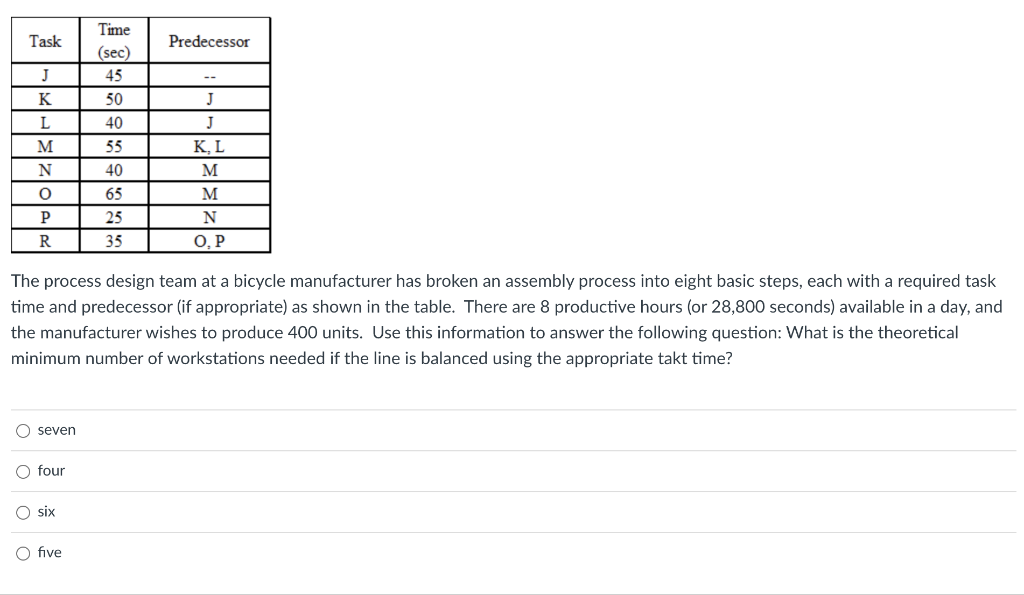Select the cell with predecessor O, P
The height and width of the screenshot is (595, 1024).
(x=209, y=241)
